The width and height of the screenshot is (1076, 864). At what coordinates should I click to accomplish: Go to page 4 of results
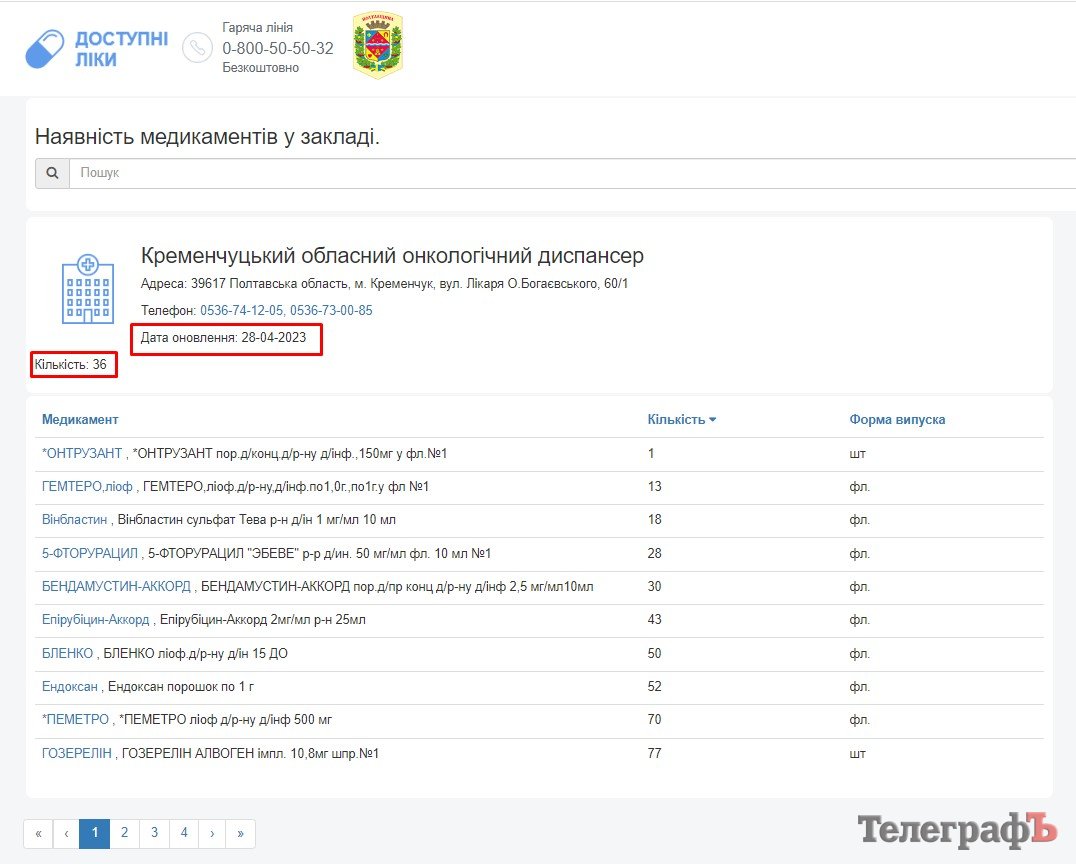pos(184,833)
